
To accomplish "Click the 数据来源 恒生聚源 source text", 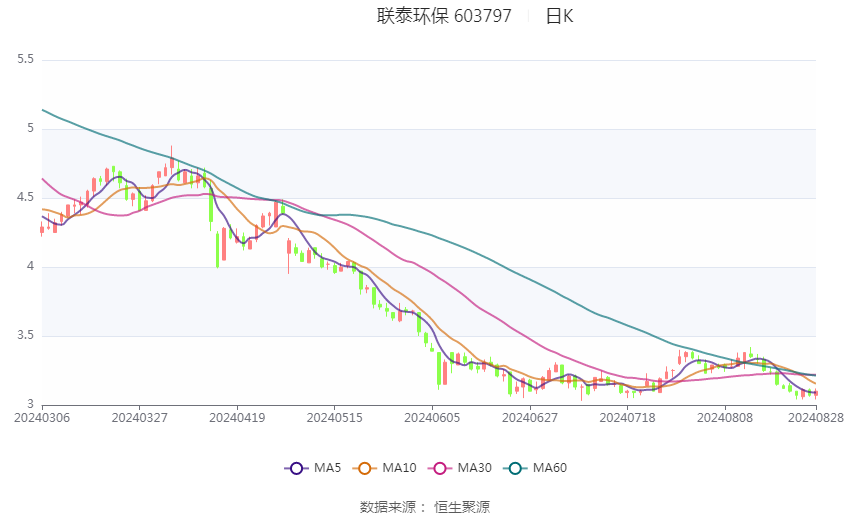I will click(x=425, y=507).
